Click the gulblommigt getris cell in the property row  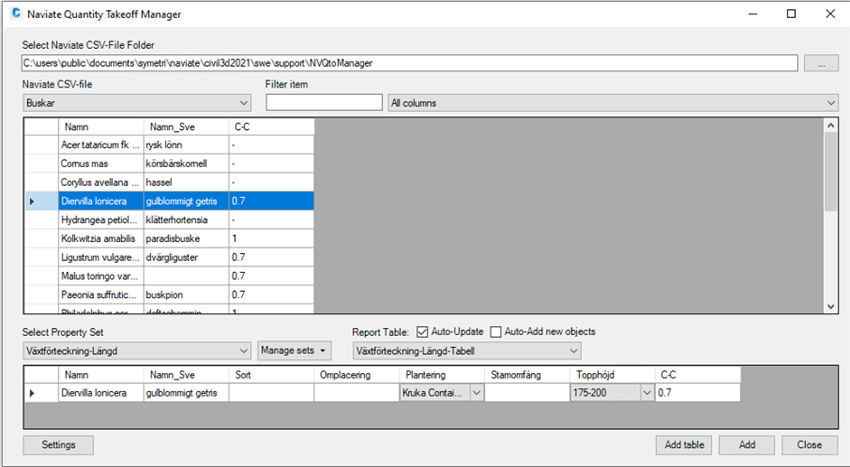pyautogui.click(x=186, y=393)
